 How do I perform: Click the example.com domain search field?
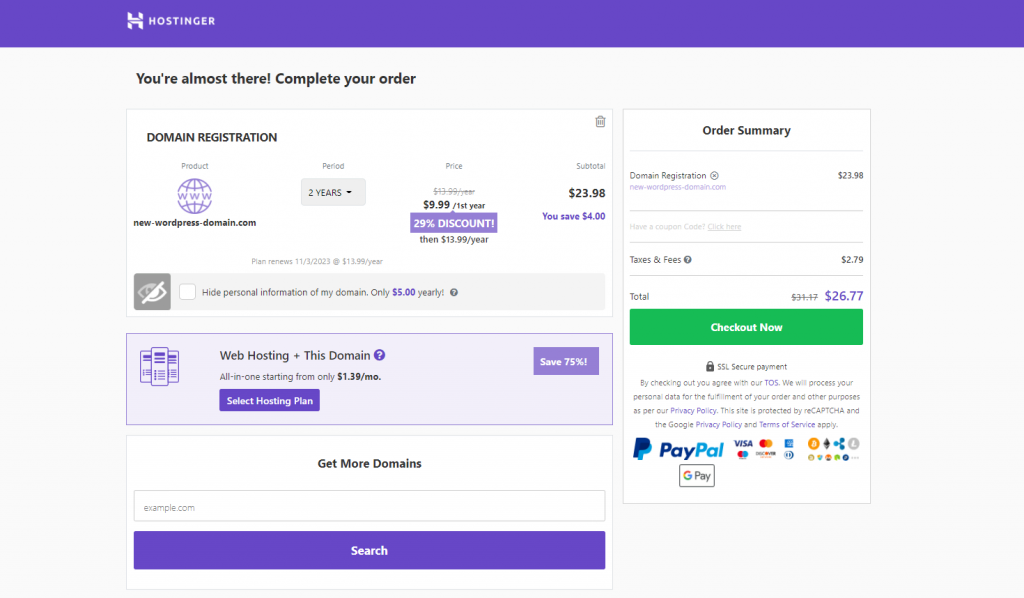(369, 506)
